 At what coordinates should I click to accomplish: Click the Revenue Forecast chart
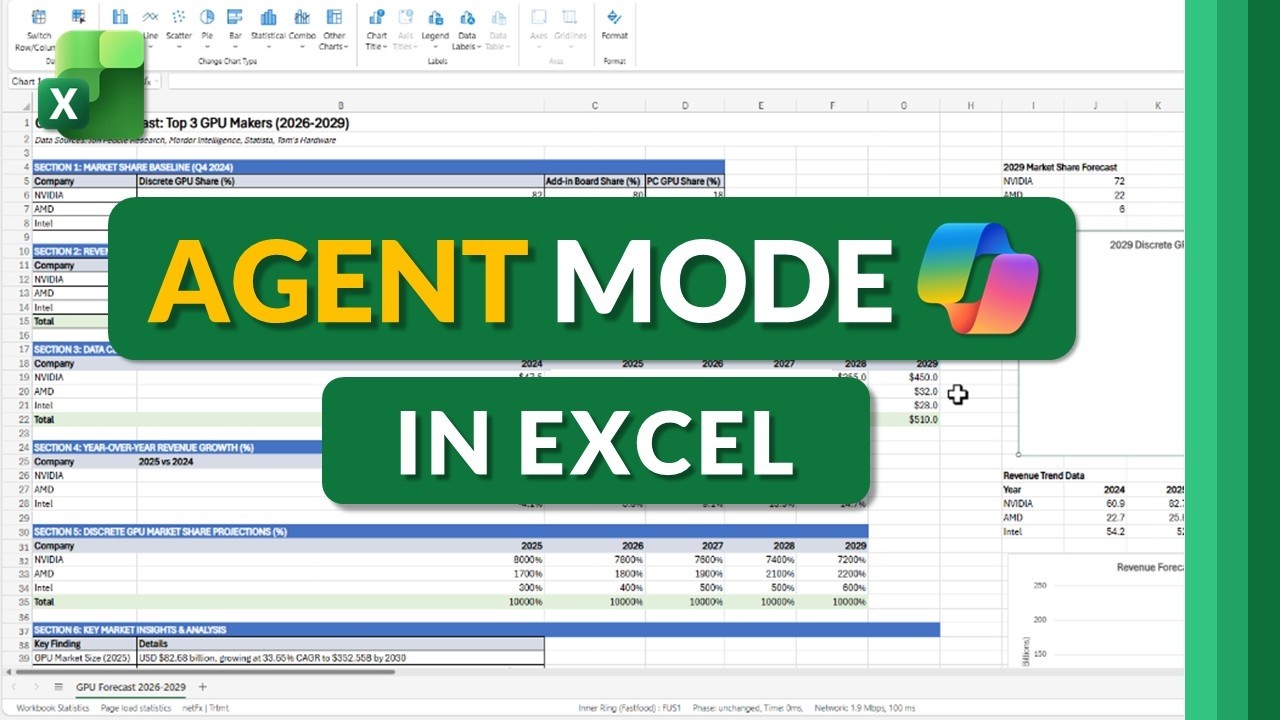pos(1096,610)
